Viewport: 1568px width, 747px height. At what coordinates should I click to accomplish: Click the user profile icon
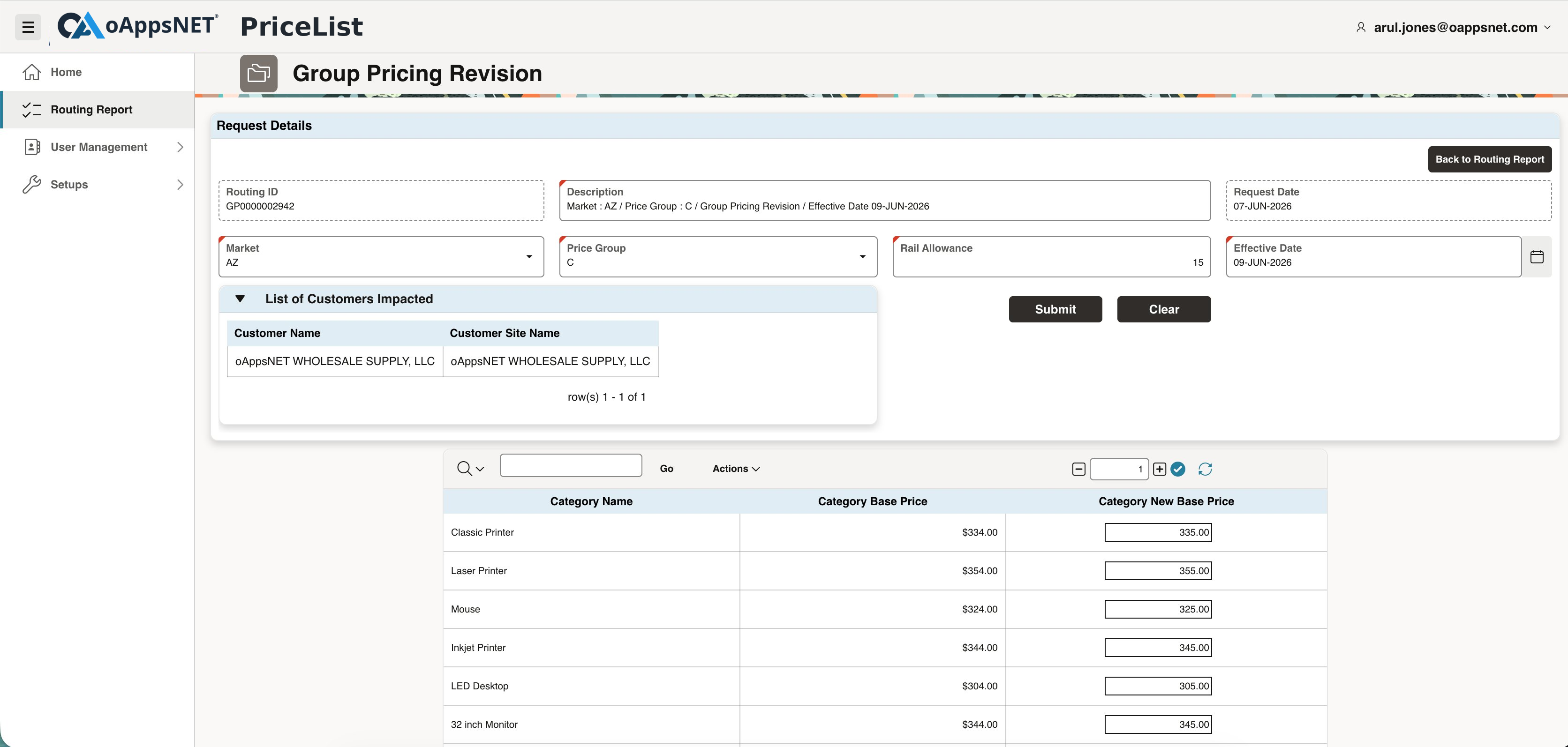click(1361, 27)
